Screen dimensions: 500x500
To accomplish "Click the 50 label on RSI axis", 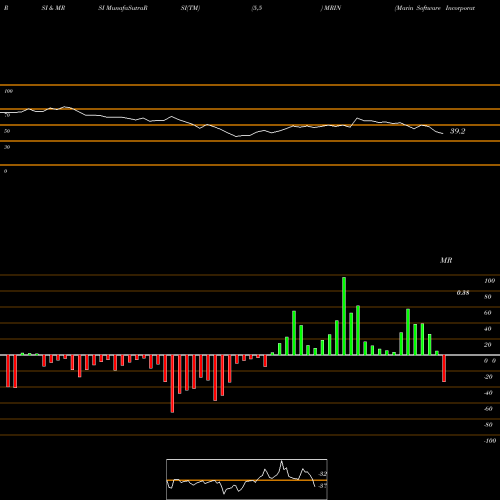I will [x=7, y=131].
